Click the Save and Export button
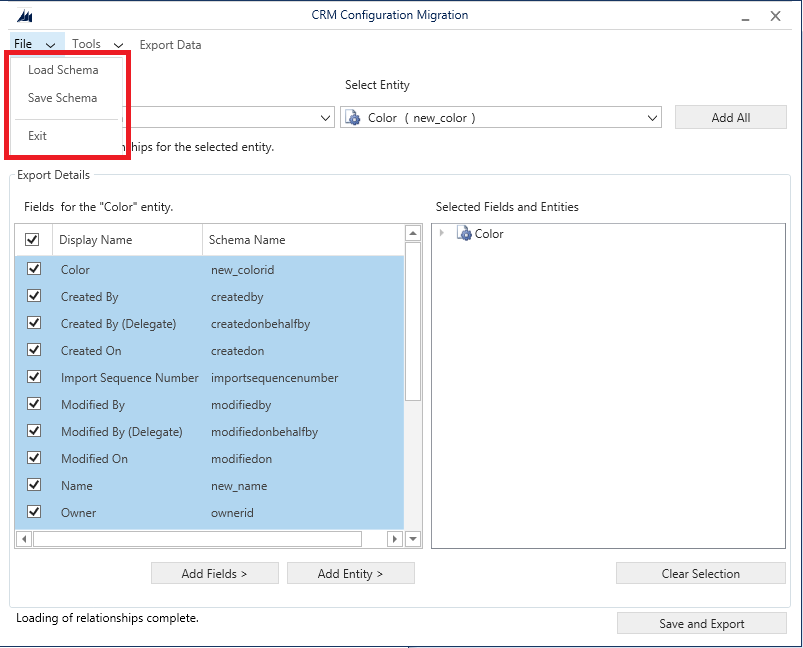803x648 pixels. click(701, 624)
